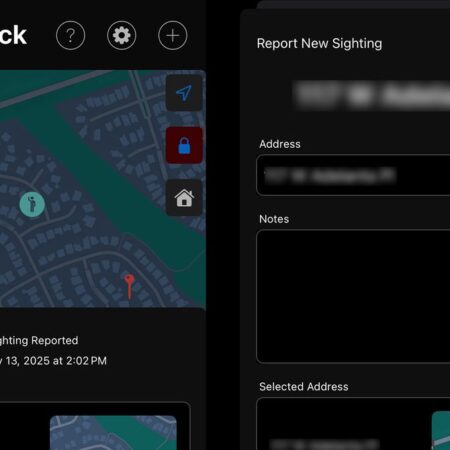
Task: Select the red pin on the map
Action: [129, 287]
